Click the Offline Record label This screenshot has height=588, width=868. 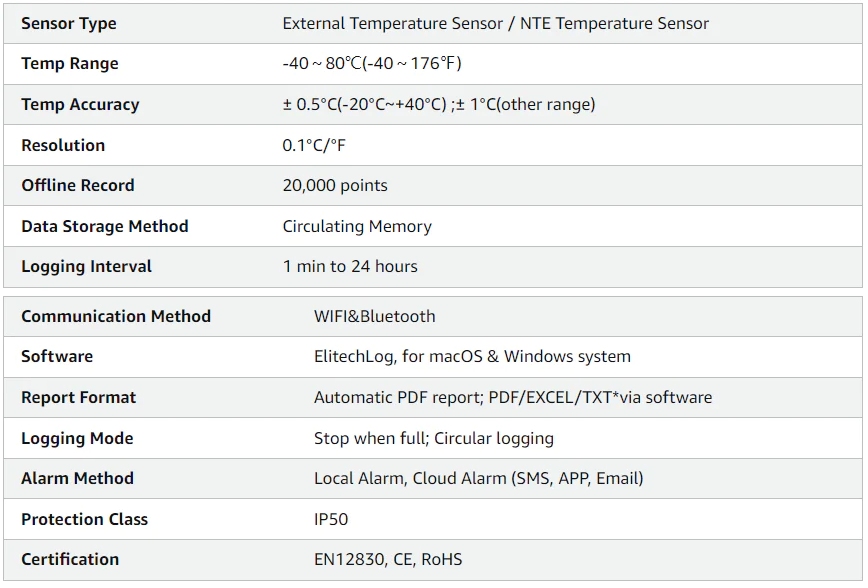[78, 185]
